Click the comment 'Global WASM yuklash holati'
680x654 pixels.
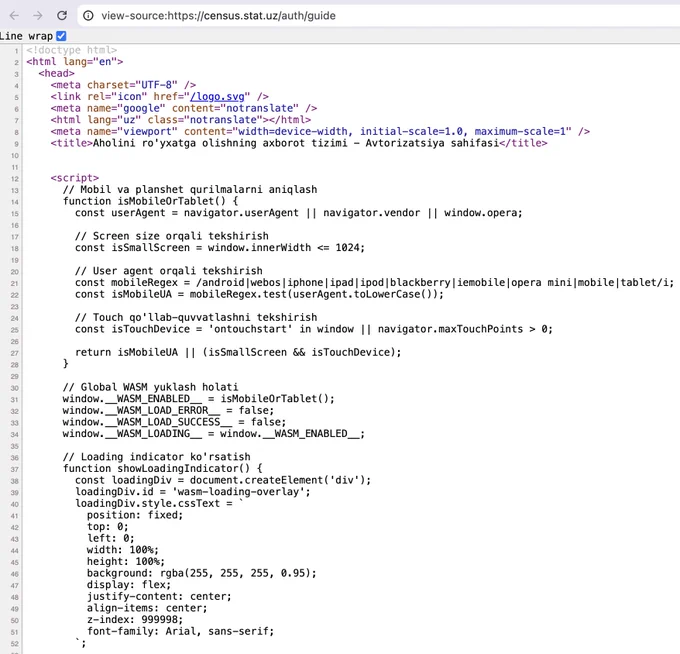[159, 387]
